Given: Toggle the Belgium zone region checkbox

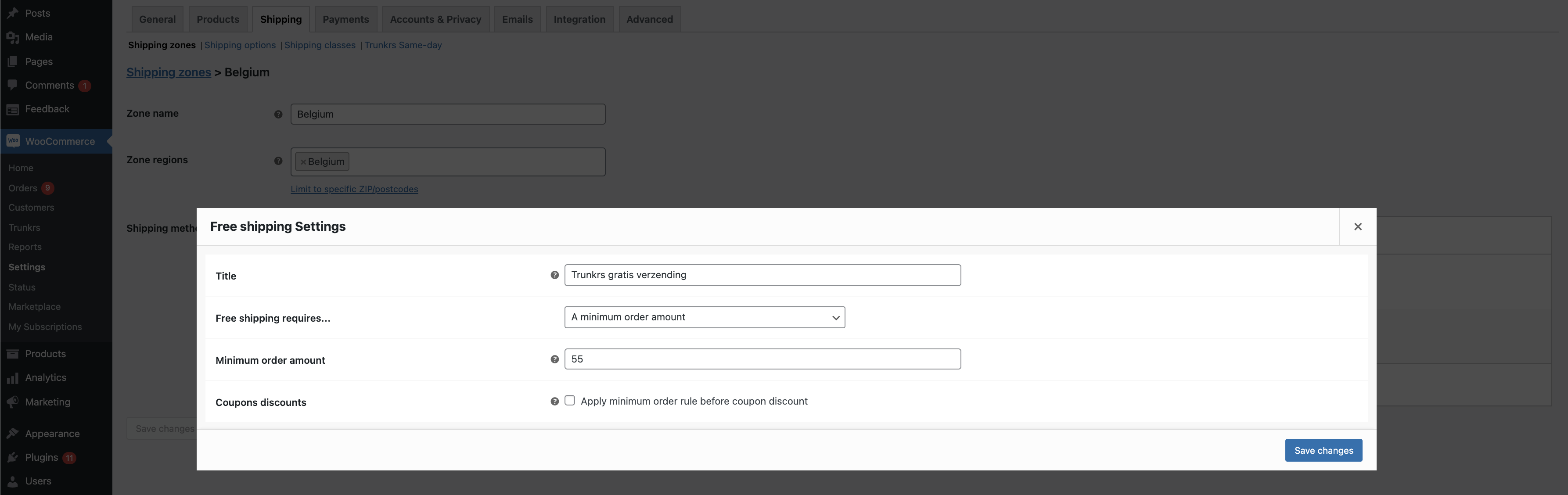Looking at the screenshot, I should click(x=303, y=161).
